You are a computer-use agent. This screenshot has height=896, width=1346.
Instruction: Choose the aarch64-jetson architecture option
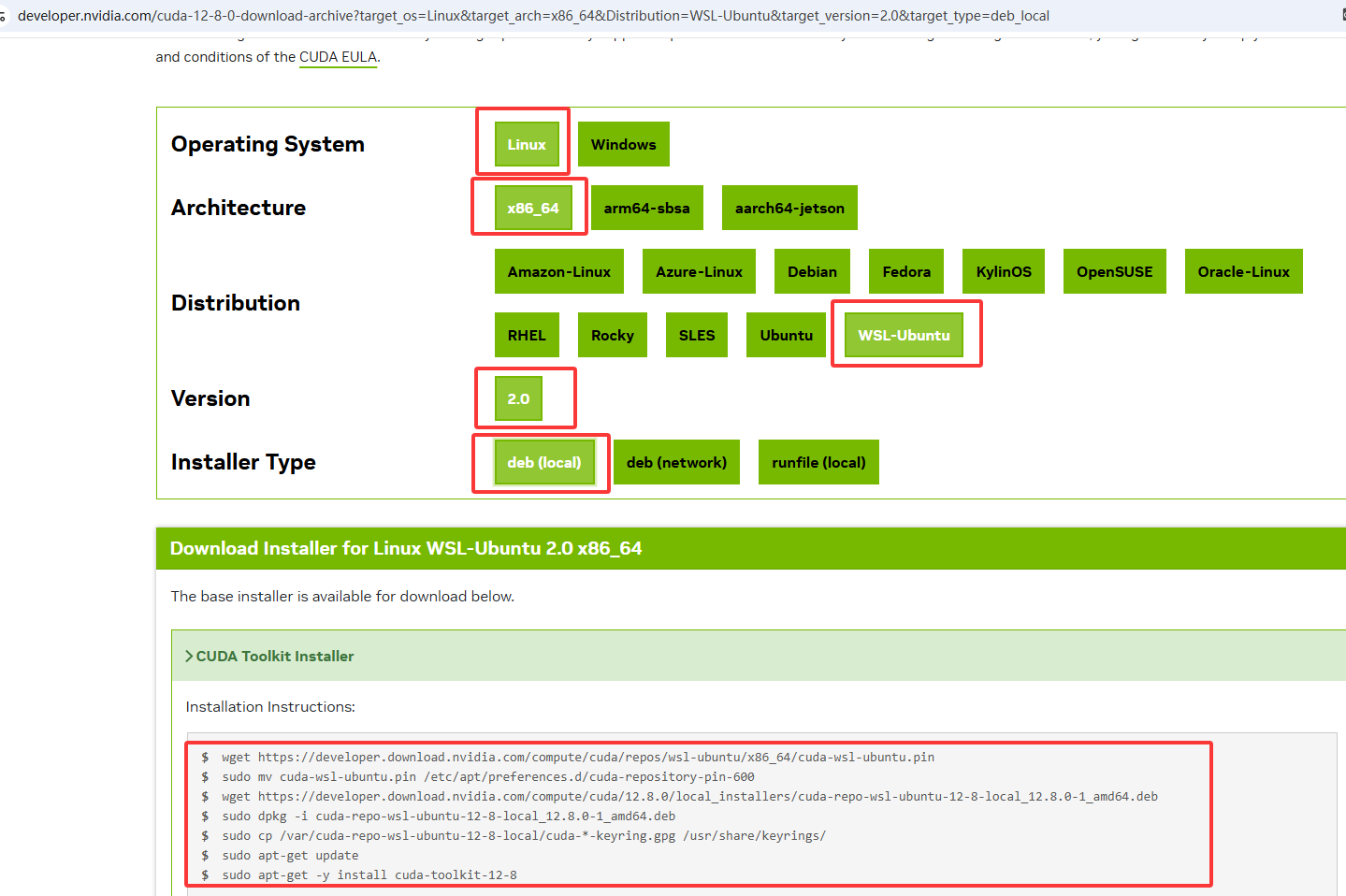pos(789,208)
